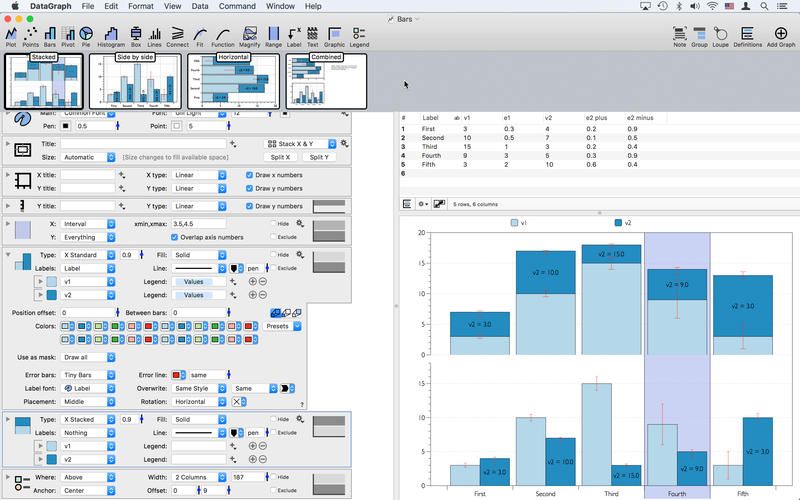Open the Stack X & Y dropdown

pos(301,144)
